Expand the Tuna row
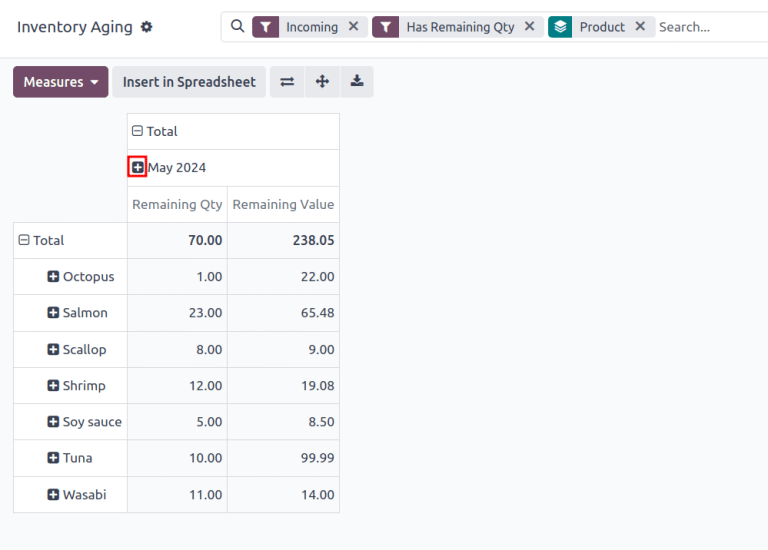The image size is (768, 550). point(54,458)
